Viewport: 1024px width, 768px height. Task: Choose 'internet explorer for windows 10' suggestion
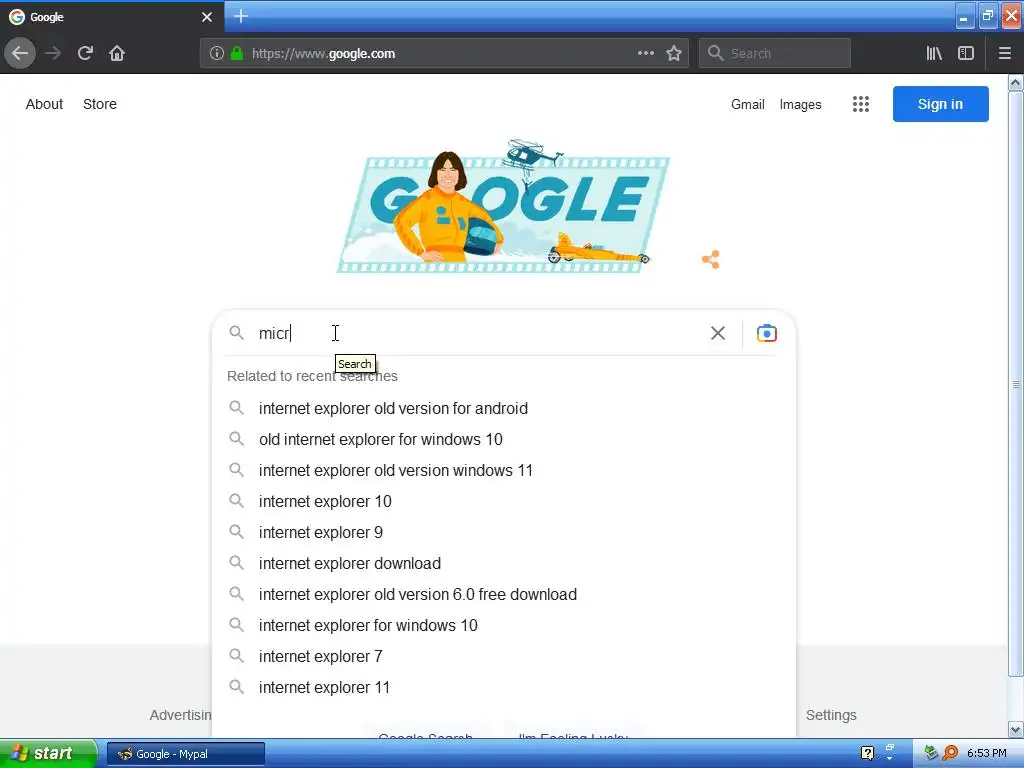(504, 626)
